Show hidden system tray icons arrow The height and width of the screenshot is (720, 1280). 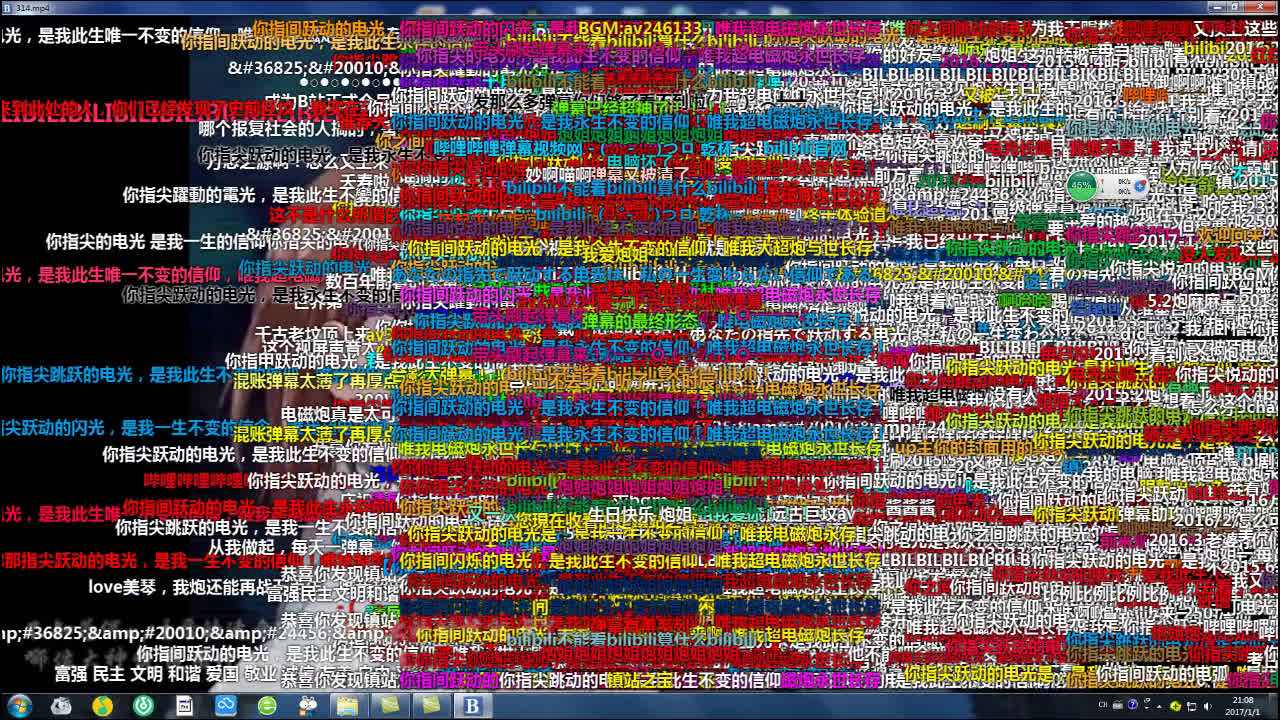click(1159, 707)
